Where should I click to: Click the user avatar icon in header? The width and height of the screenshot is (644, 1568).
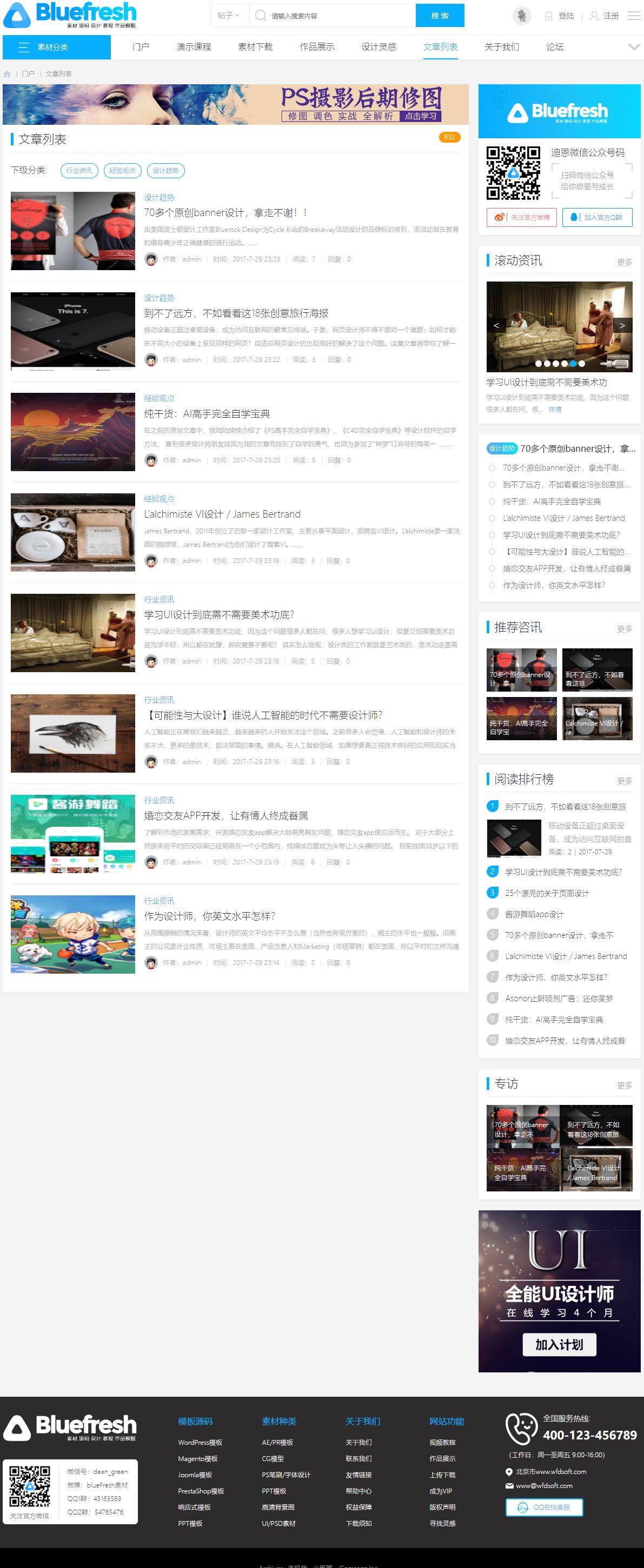522,16
